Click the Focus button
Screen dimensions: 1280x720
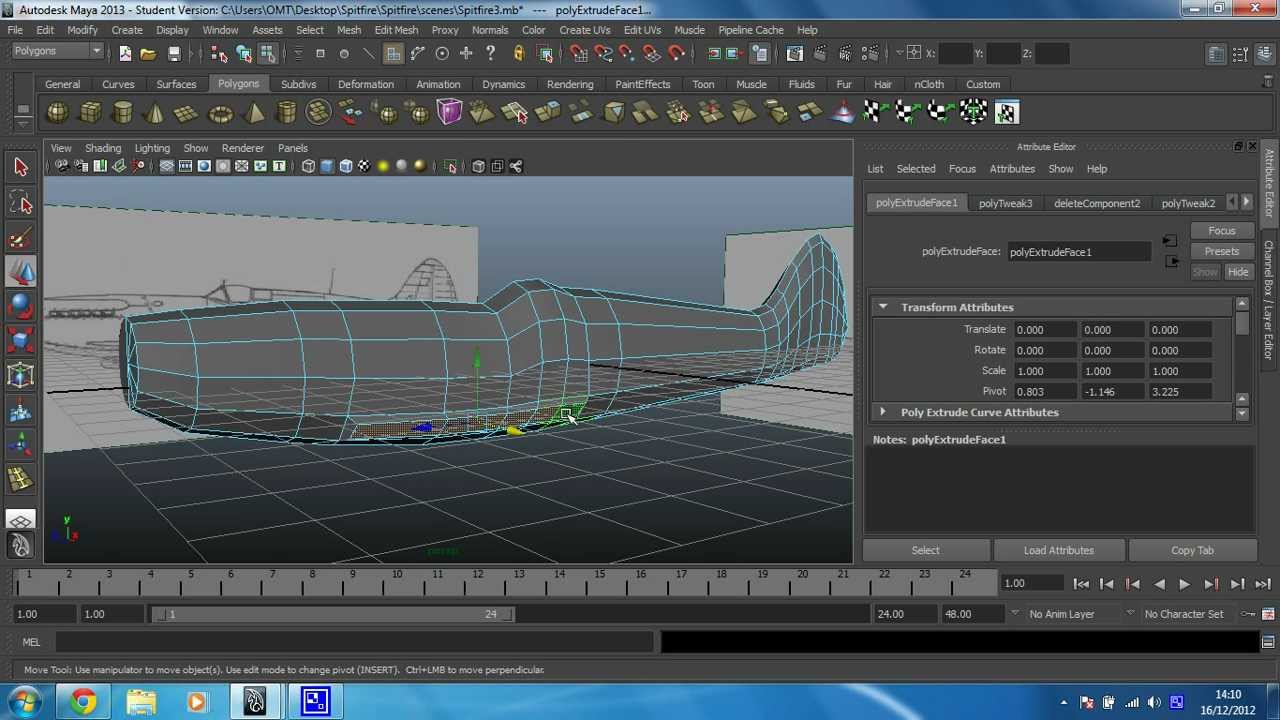(x=1221, y=231)
